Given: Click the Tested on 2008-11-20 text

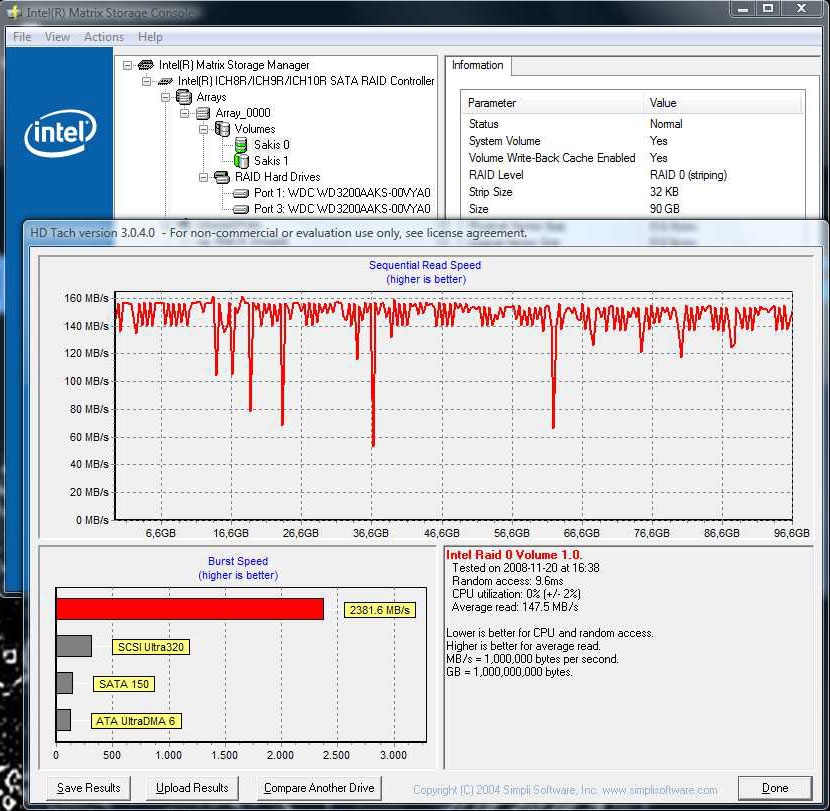Looking at the screenshot, I should coord(526,567).
